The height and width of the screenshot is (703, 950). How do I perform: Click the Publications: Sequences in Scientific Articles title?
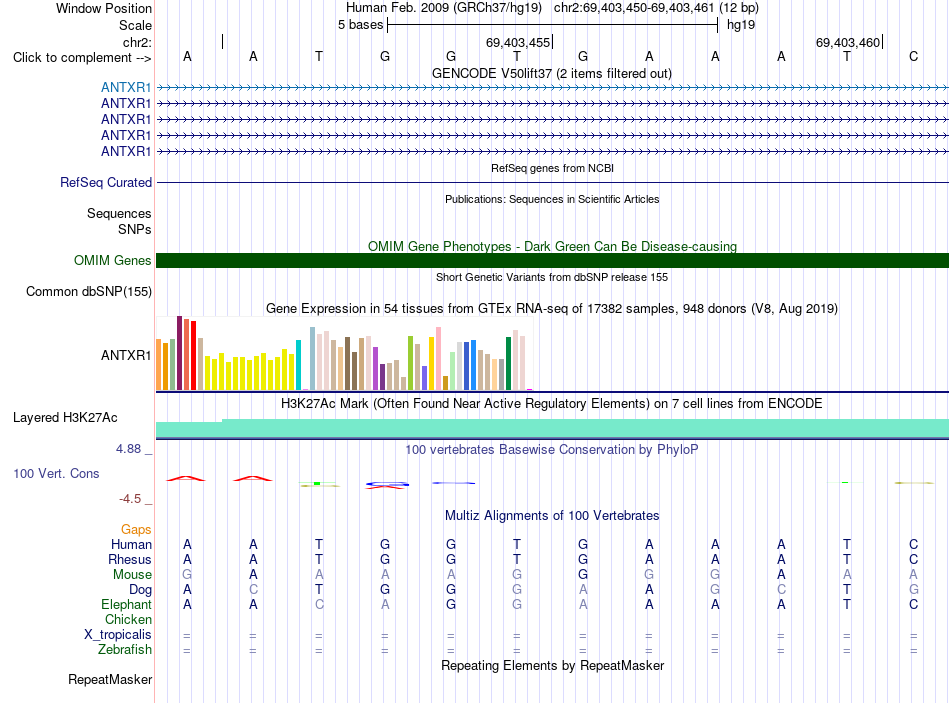552,199
